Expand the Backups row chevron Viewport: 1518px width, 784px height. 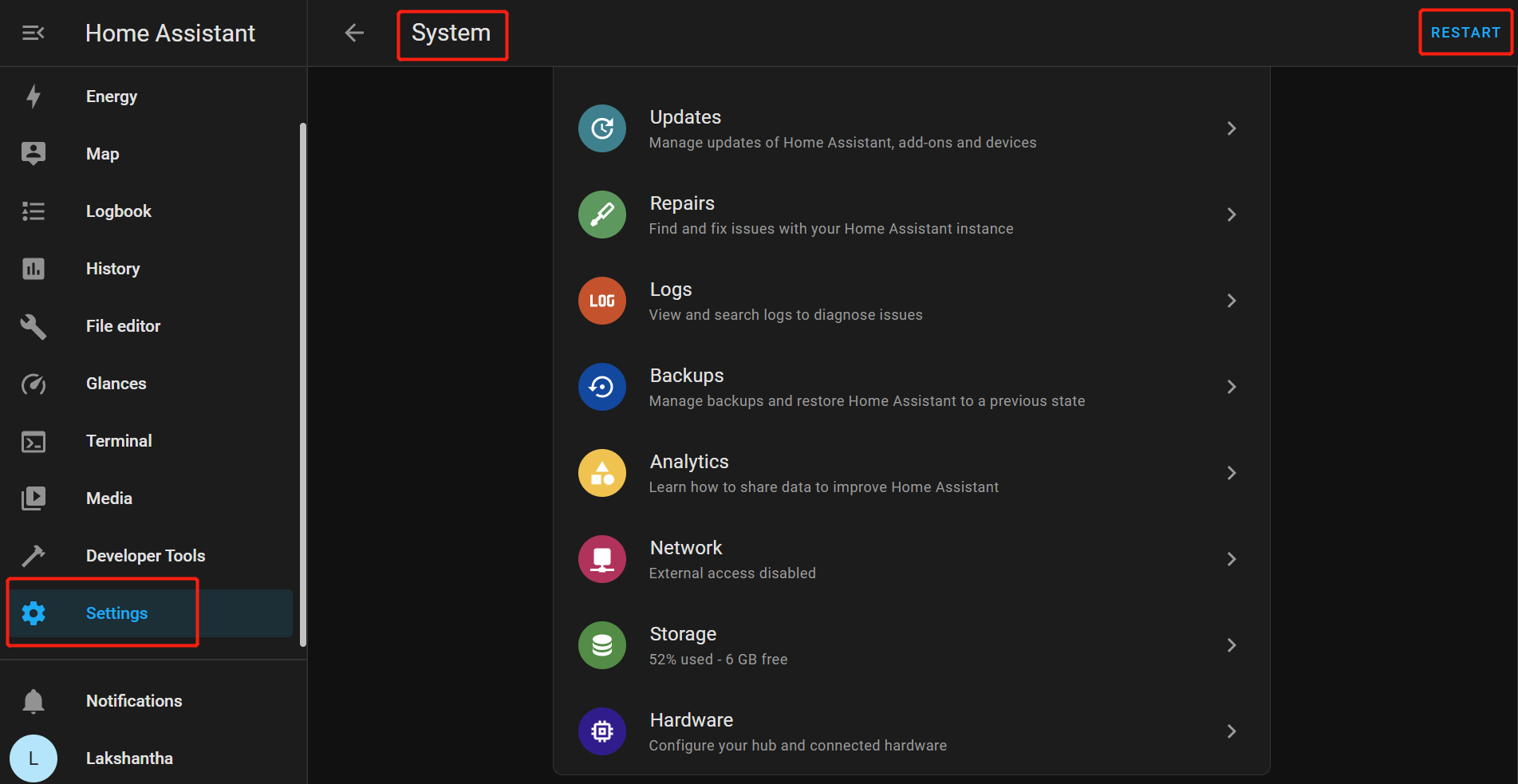pyautogui.click(x=1232, y=387)
